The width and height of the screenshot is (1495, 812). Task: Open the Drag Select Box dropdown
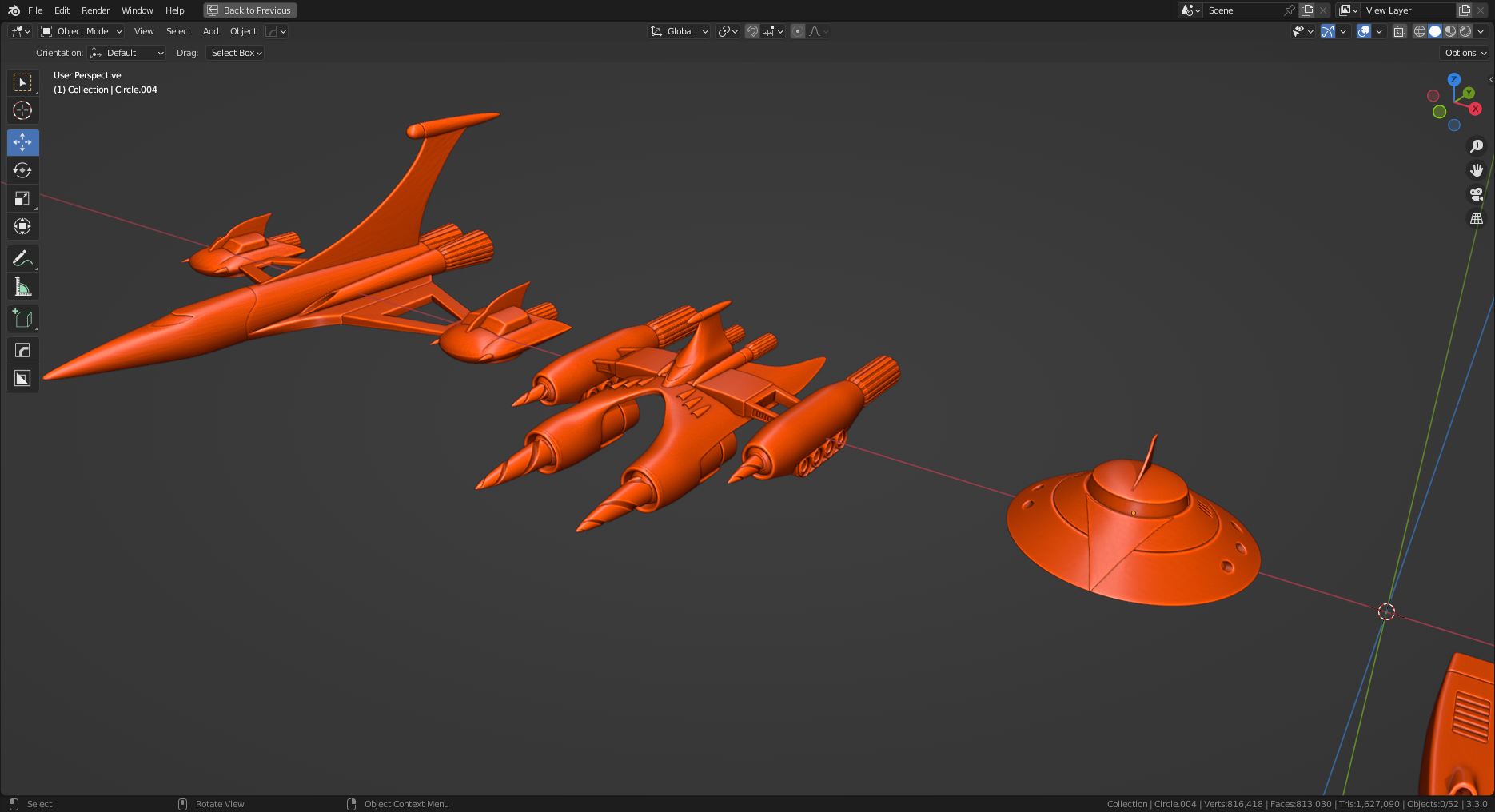pyautogui.click(x=235, y=53)
